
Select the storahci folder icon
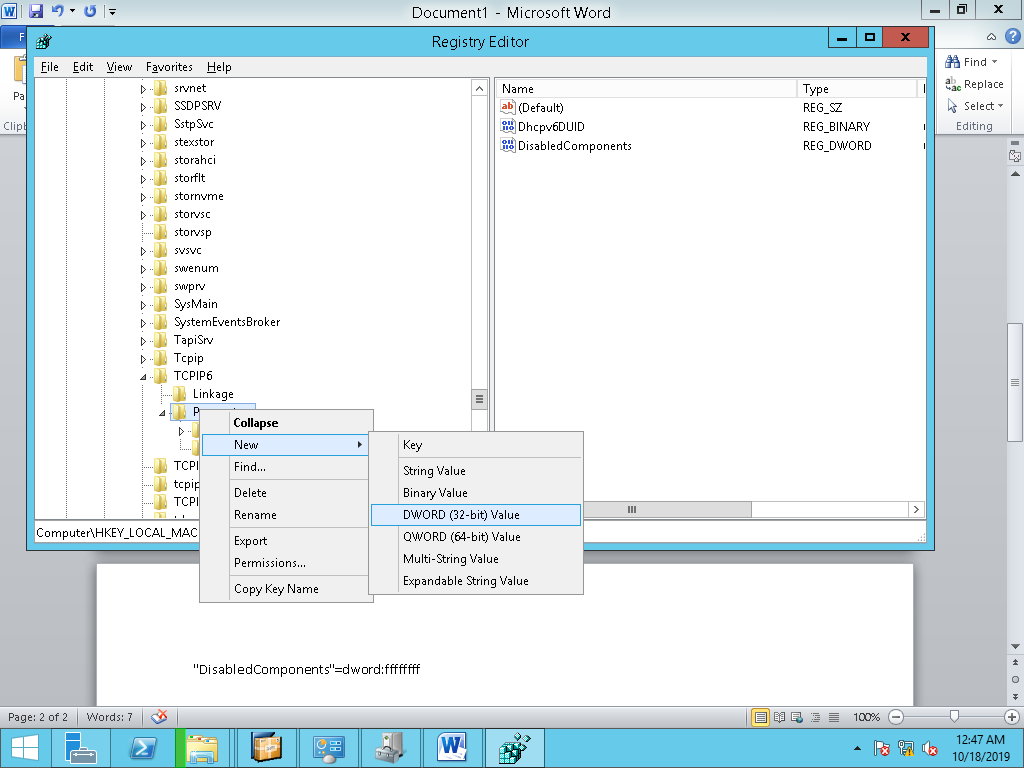click(161, 160)
